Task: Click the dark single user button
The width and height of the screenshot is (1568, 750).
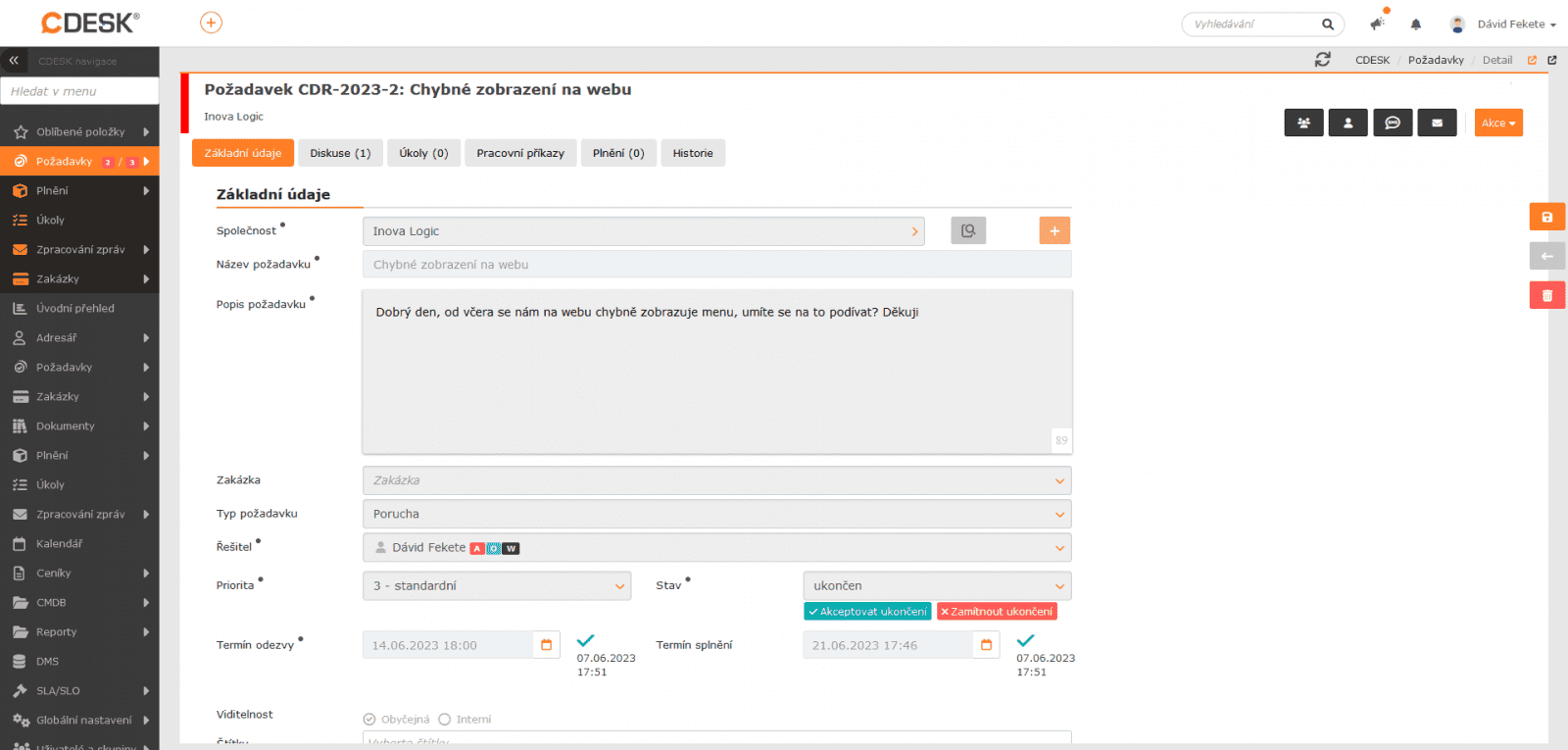Action: (1348, 123)
